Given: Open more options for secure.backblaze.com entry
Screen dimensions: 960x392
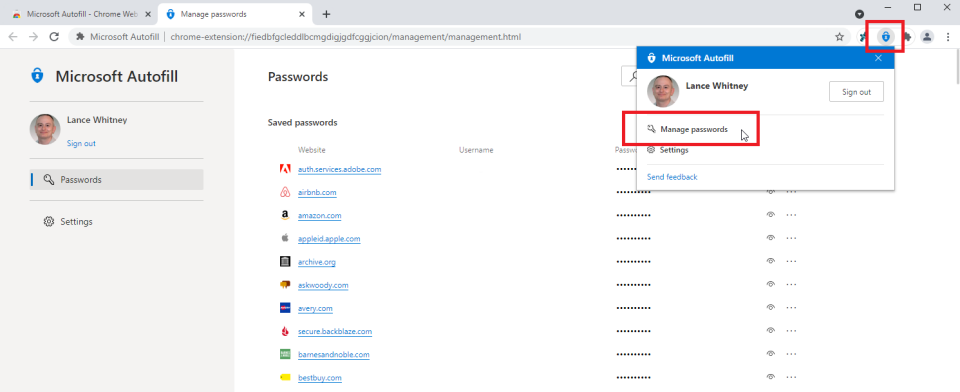Looking at the screenshot, I should click(791, 331).
